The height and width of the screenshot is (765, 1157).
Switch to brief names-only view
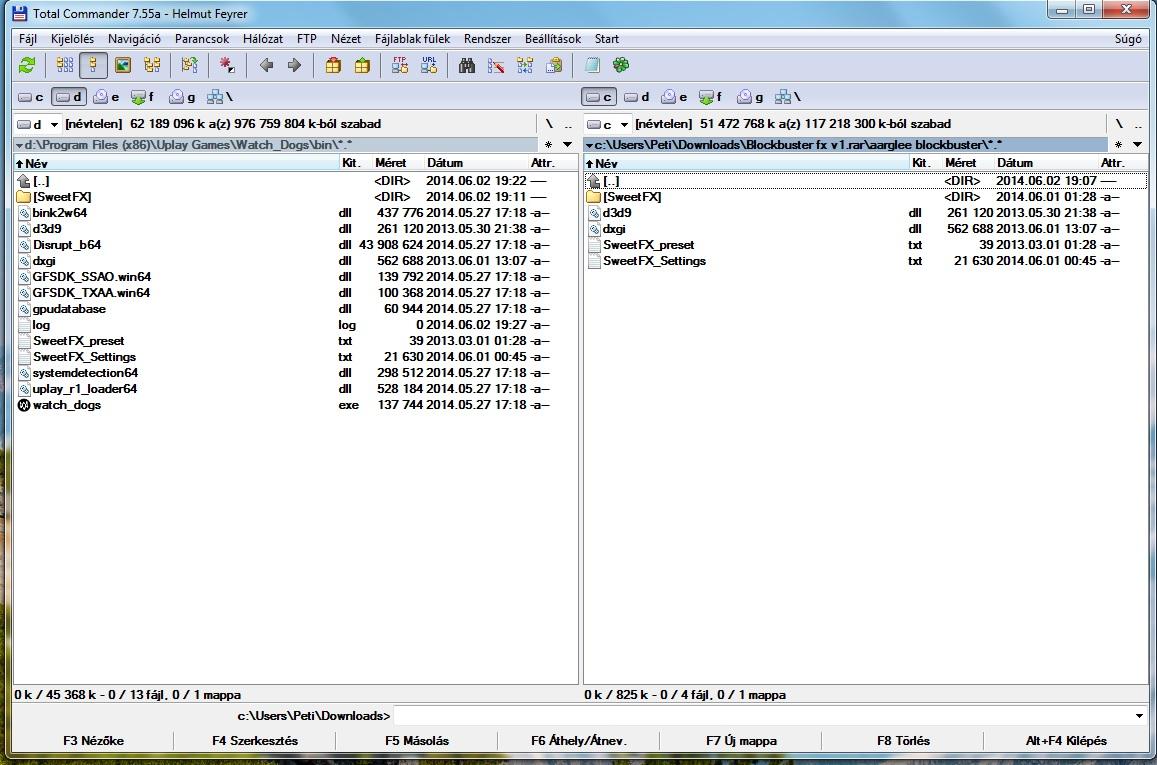click(65, 66)
